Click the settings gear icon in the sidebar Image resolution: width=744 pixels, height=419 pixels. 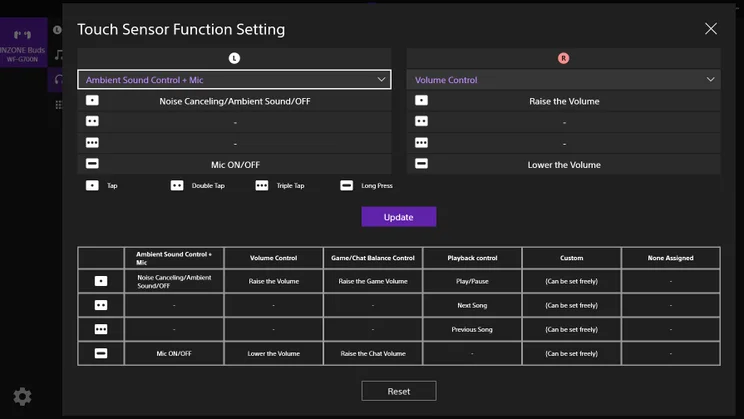point(22,397)
